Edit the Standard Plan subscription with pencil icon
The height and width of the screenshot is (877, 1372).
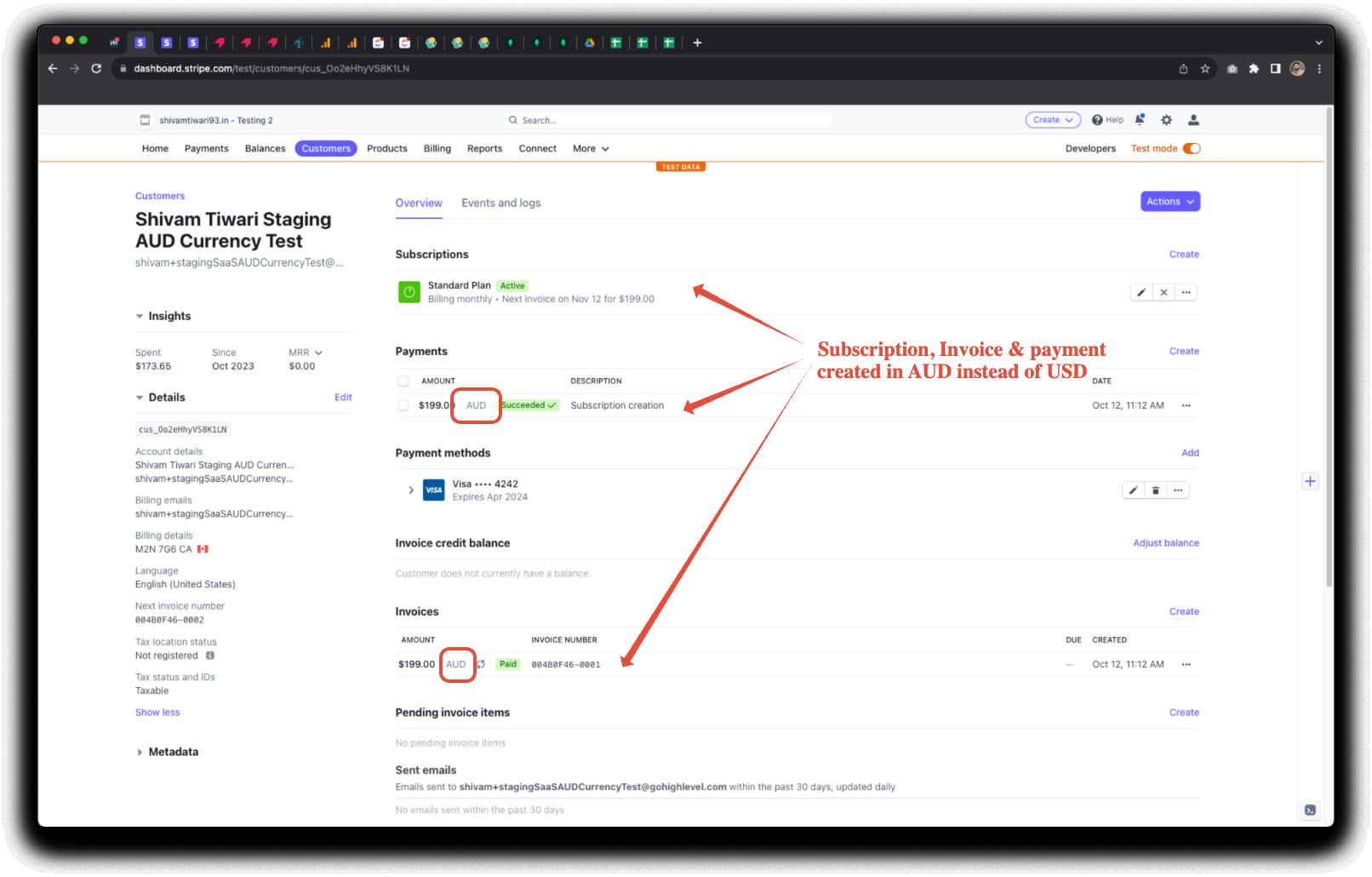pos(1141,292)
